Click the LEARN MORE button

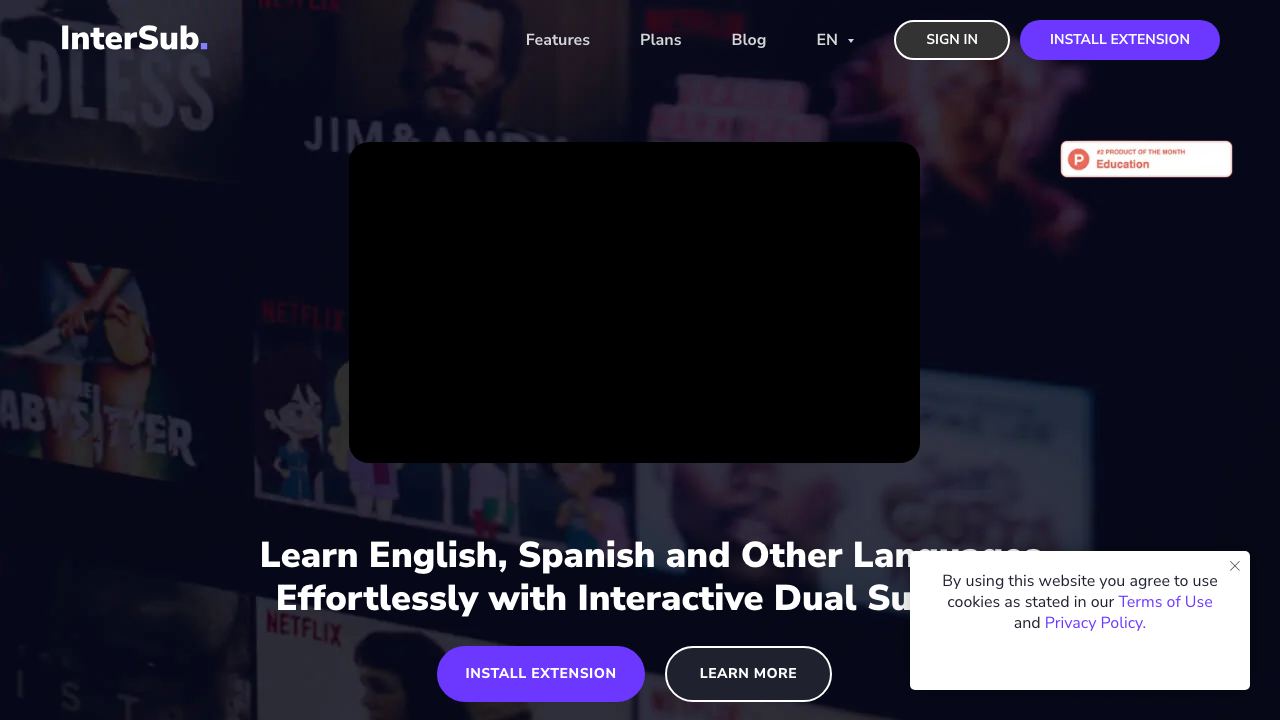(x=748, y=674)
